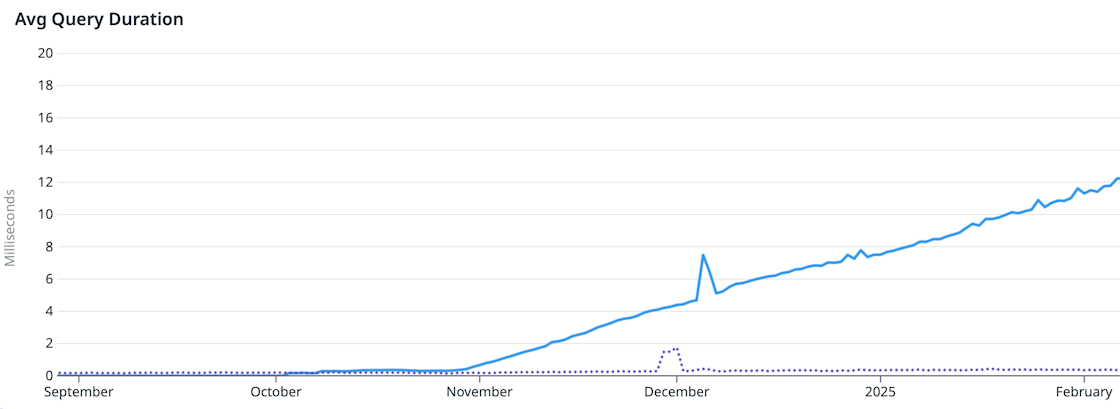Image resolution: width=1120 pixels, height=409 pixels.
Task: Click the y-axis tick label 8
Action: coord(47,247)
